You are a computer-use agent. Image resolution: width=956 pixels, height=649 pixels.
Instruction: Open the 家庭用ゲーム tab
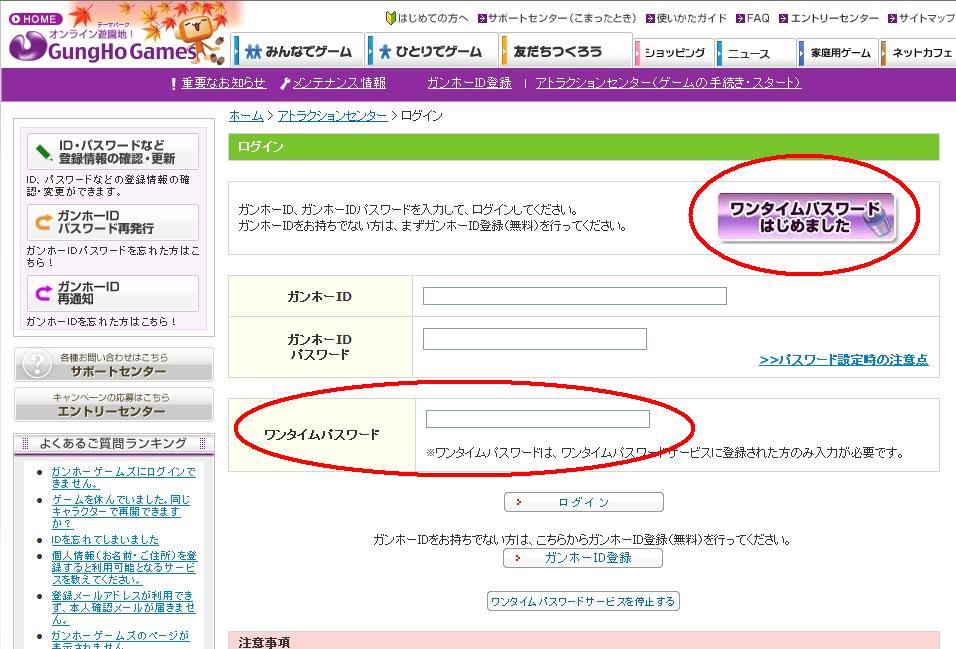click(x=838, y=53)
